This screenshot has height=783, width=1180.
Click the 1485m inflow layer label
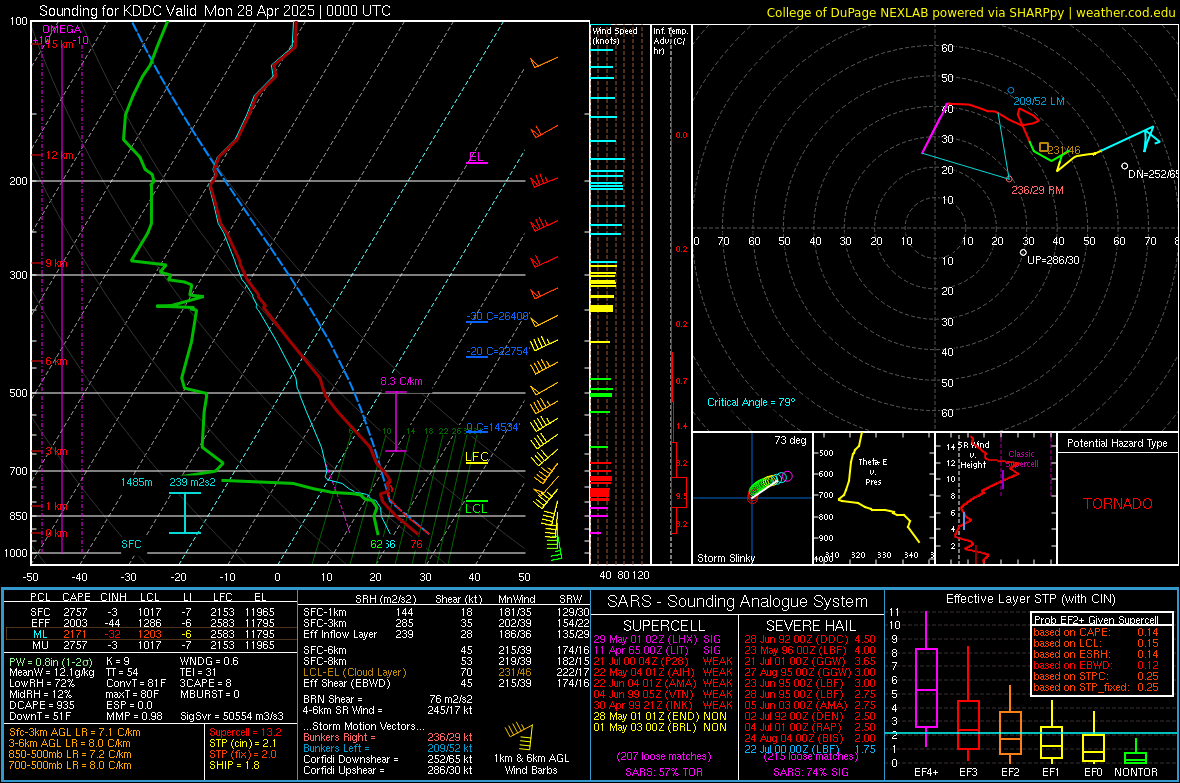pos(136,482)
